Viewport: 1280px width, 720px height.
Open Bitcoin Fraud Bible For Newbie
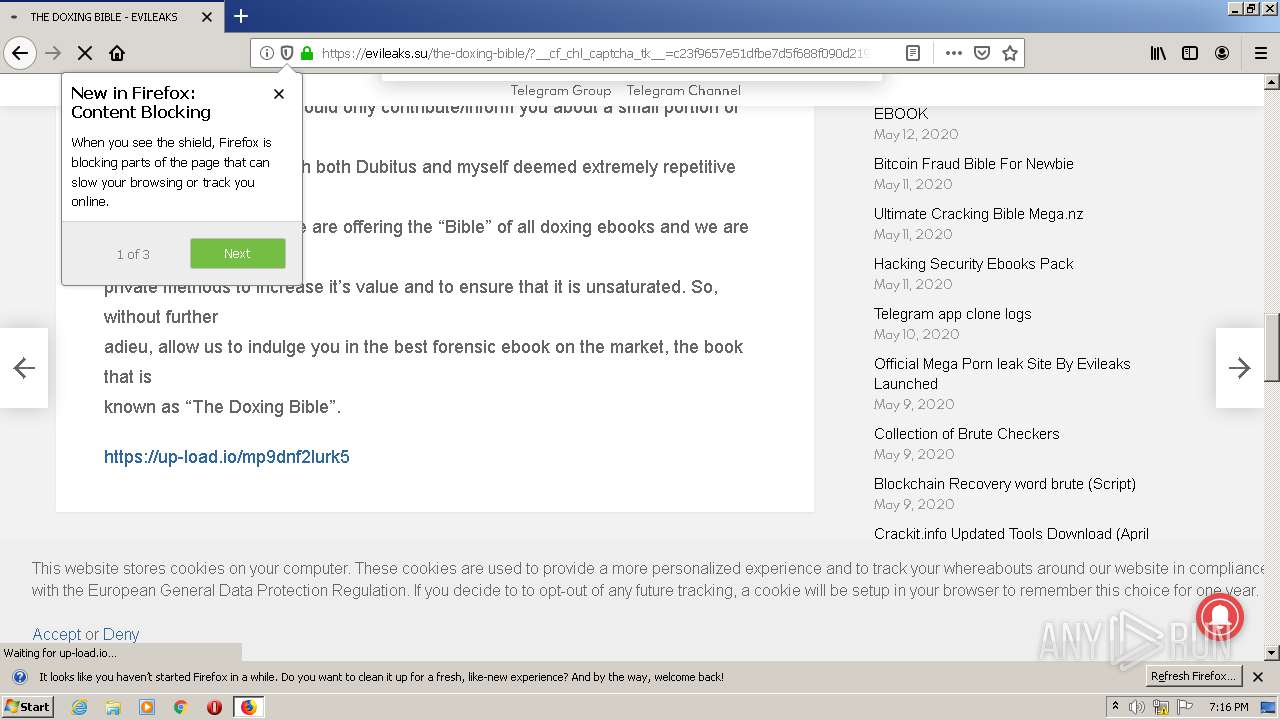tap(974, 164)
